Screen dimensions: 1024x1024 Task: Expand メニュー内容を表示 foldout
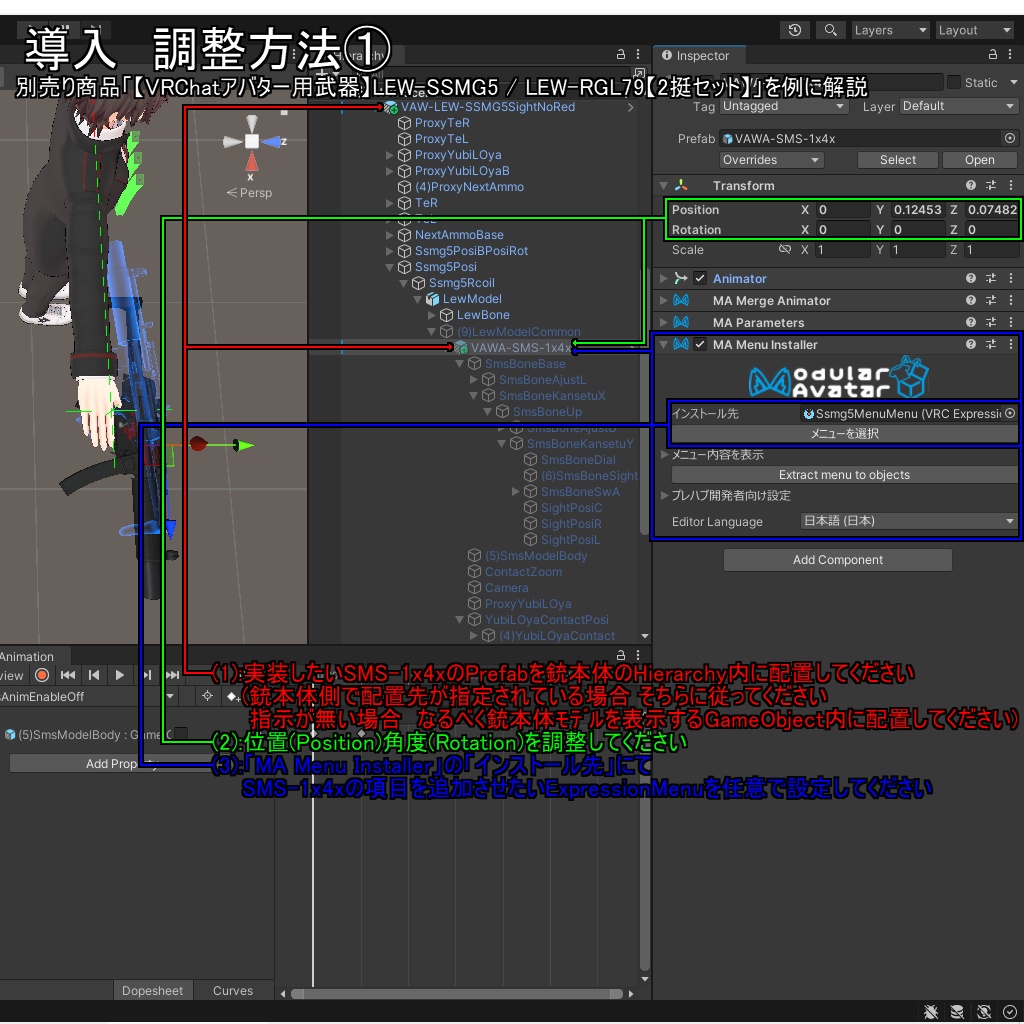tap(664, 455)
